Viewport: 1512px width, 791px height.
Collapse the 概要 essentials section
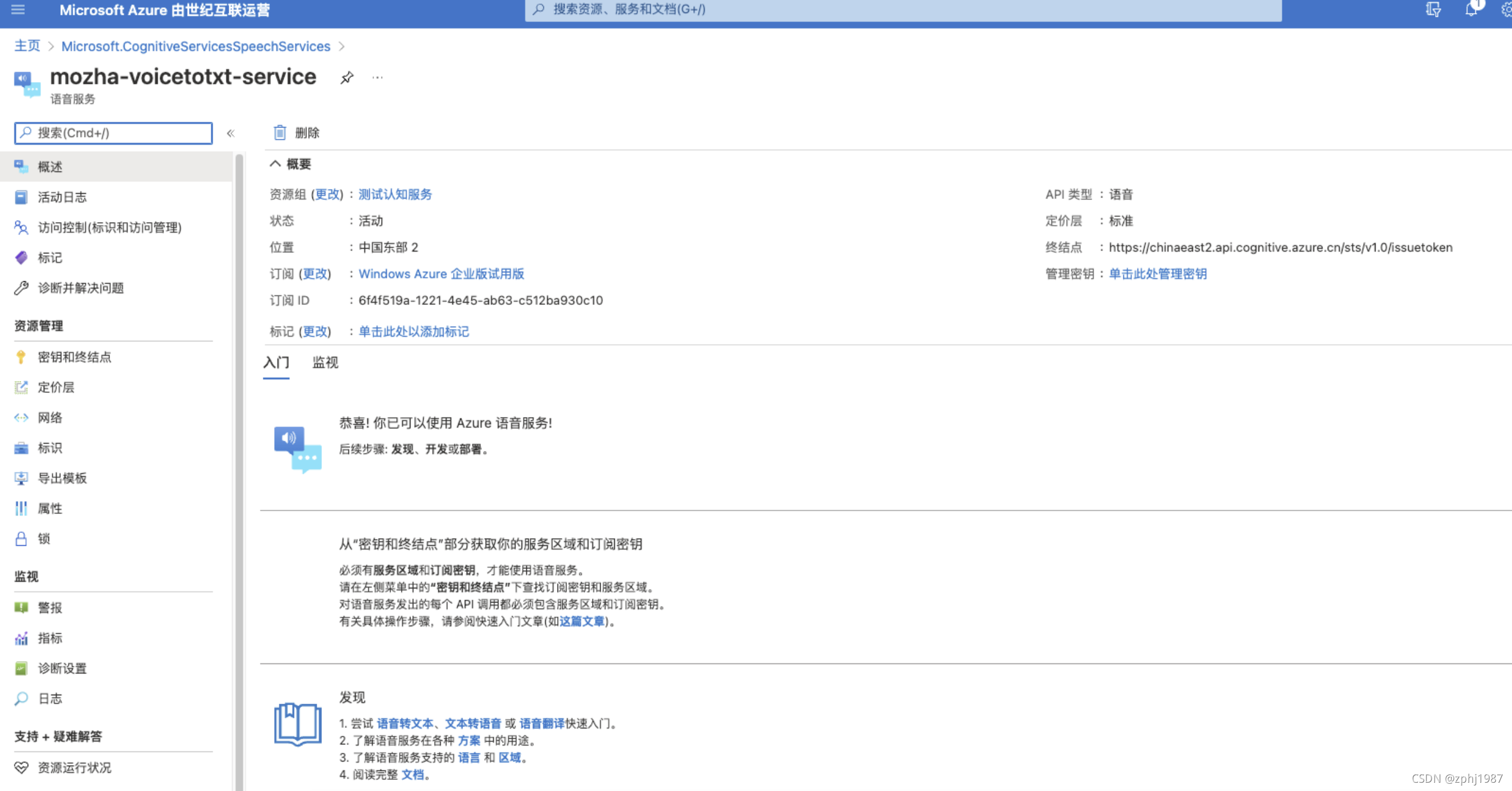(275, 164)
